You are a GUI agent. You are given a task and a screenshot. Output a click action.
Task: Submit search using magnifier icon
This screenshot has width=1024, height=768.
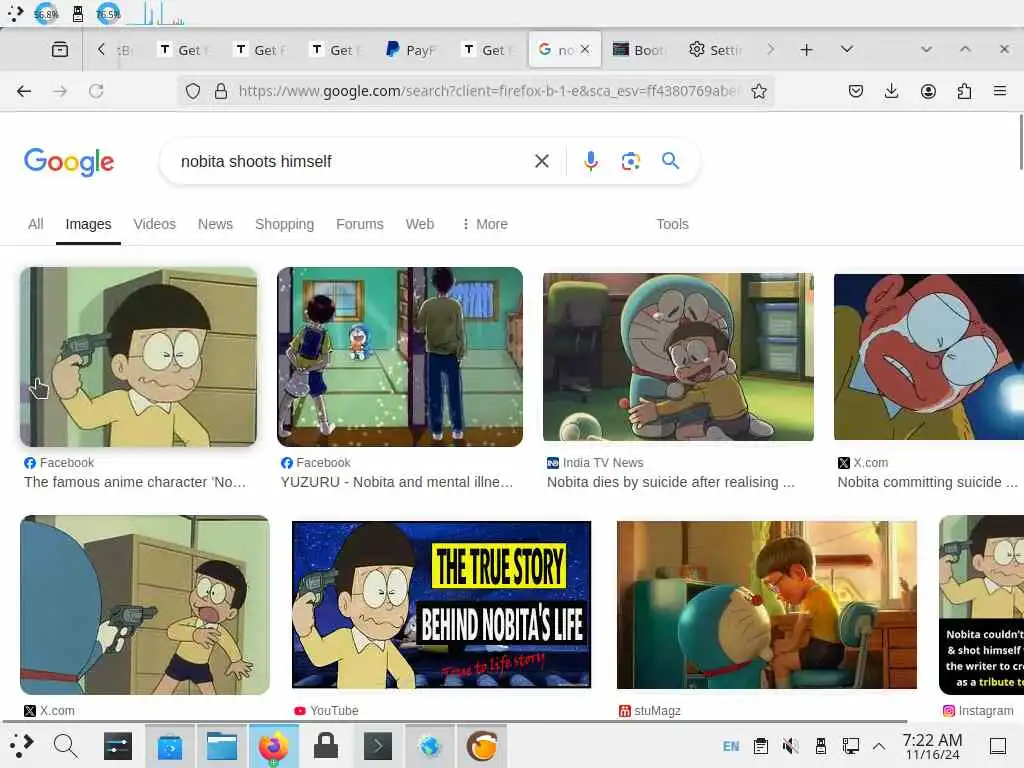(x=671, y=161)
